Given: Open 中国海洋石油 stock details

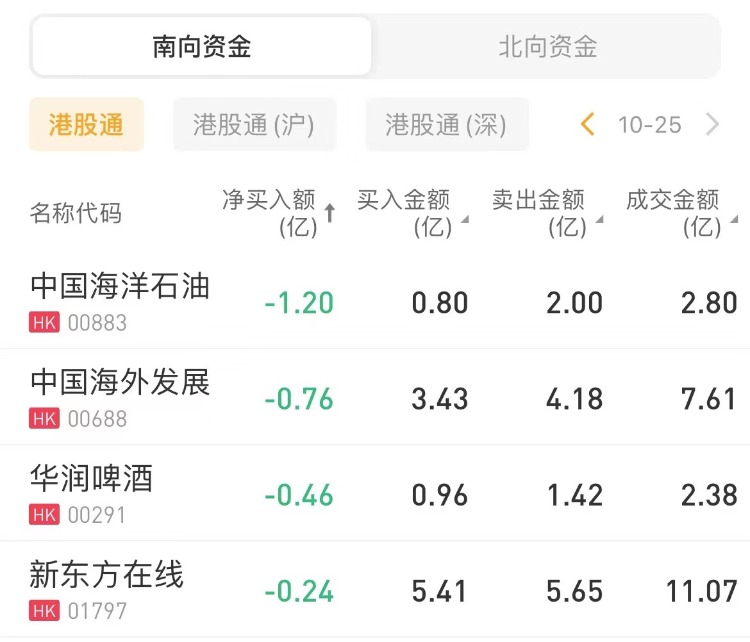Looking at the screenshot, I should 120,287.
